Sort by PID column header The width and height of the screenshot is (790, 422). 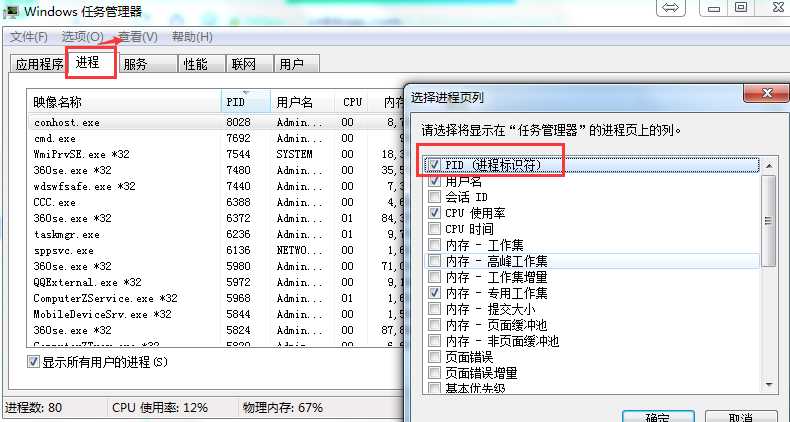point(246,102)
